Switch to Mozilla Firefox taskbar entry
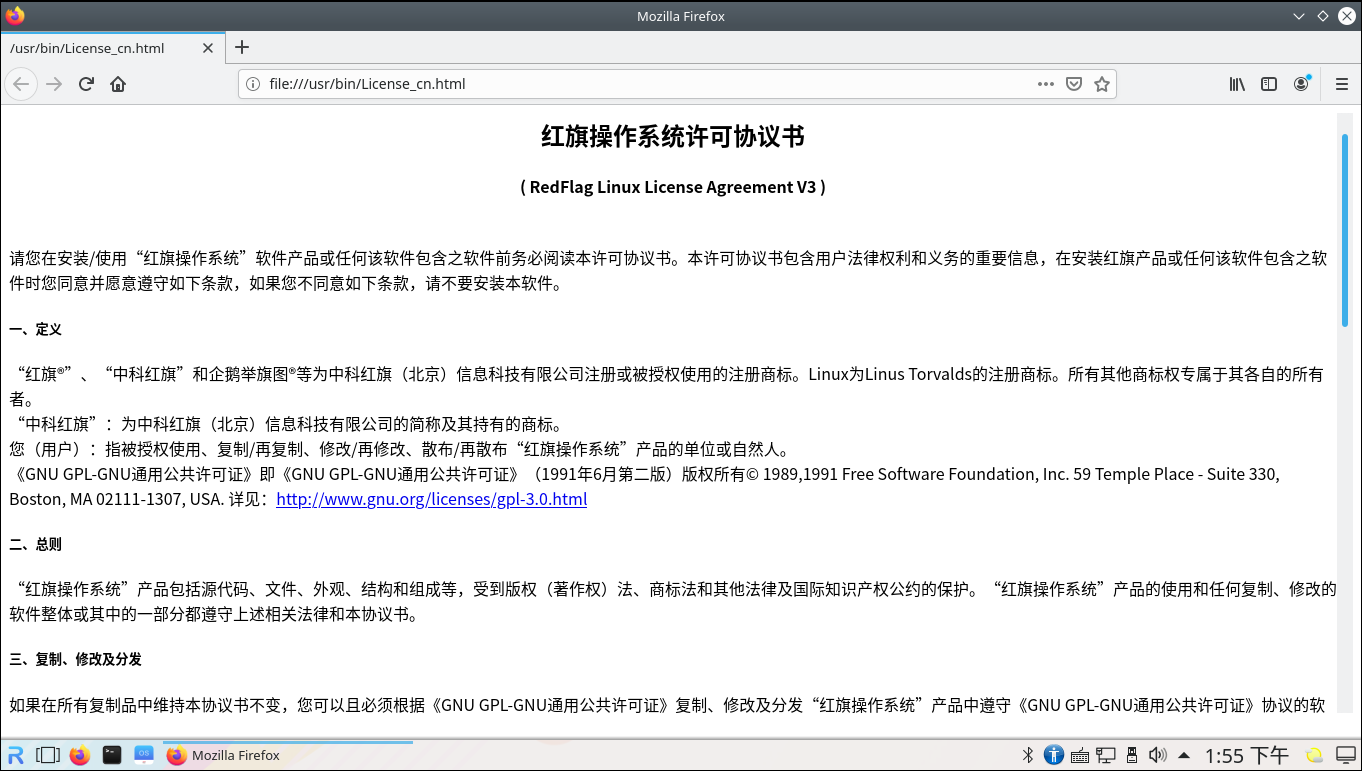The width and height of the screenshot is (1362, 771). click(286, 755)
